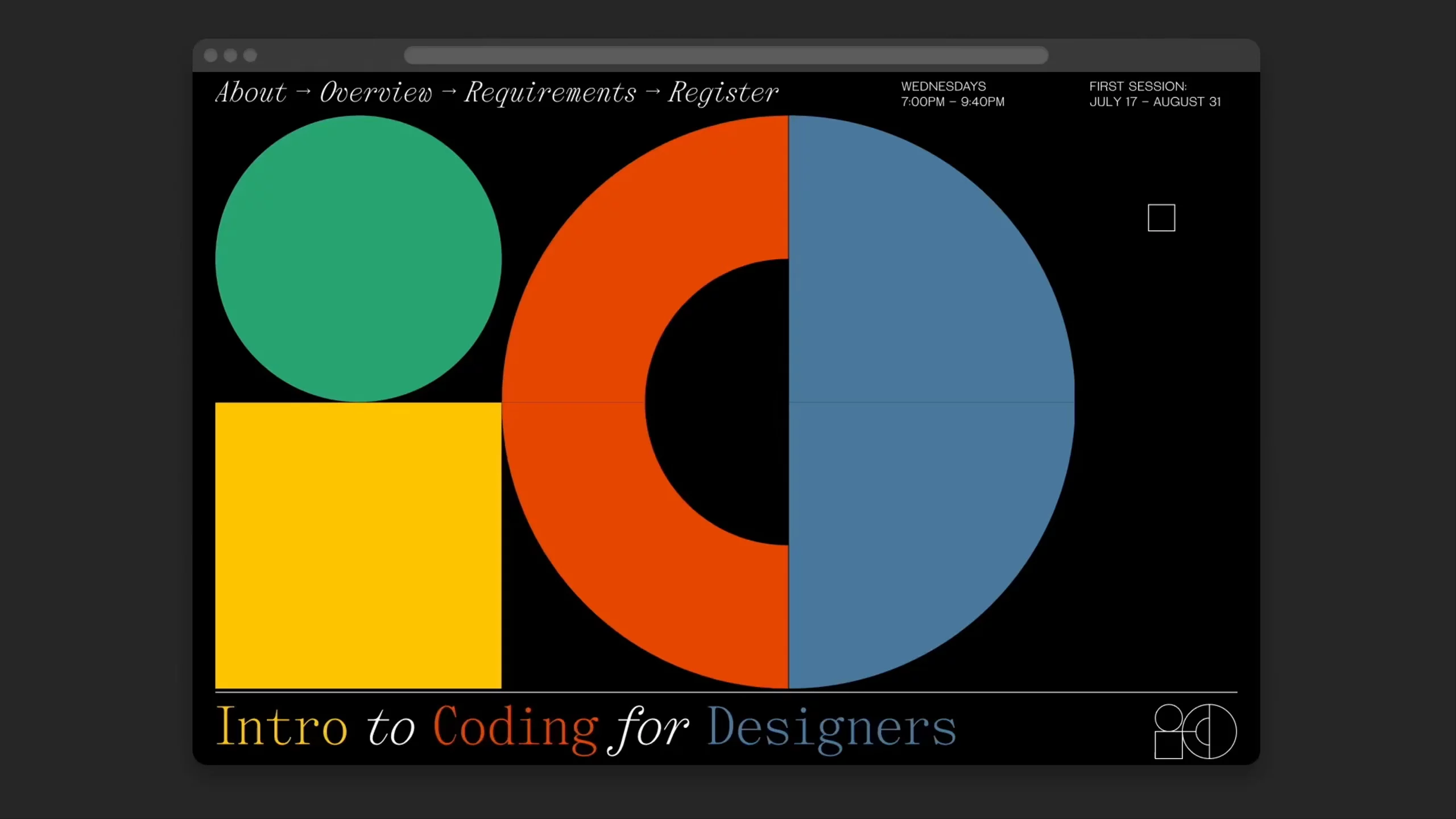Click the second browser window dot
The image size is (1456, 819).
click(x=230, y=55)
